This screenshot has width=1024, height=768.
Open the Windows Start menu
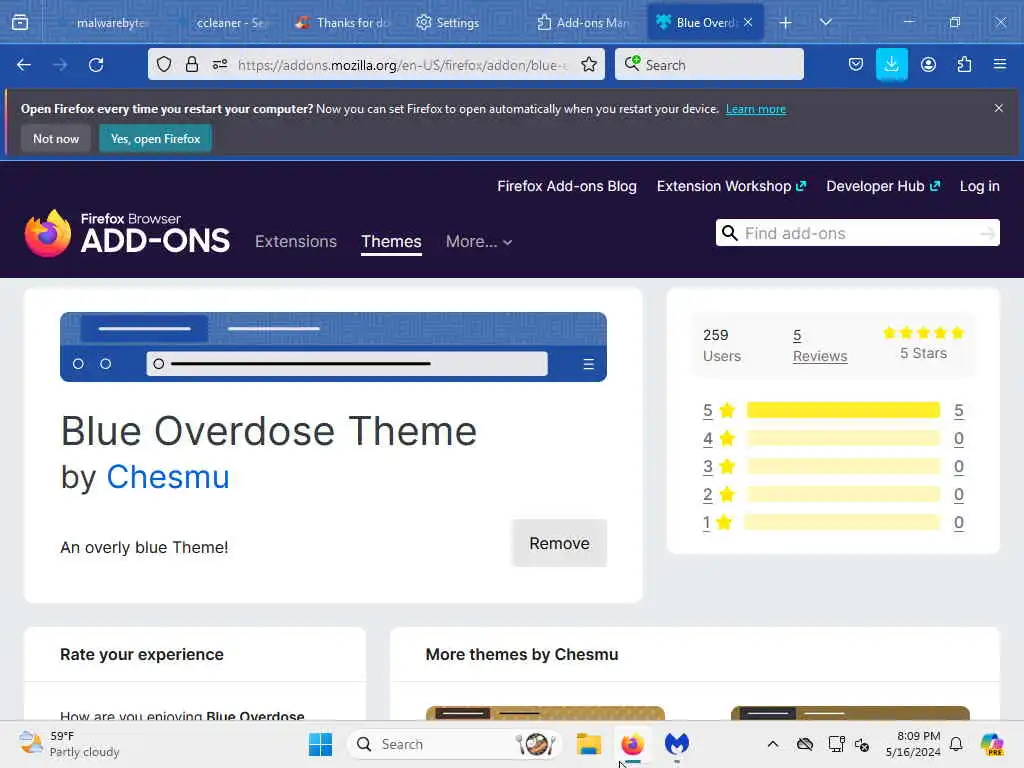point(320,744)
